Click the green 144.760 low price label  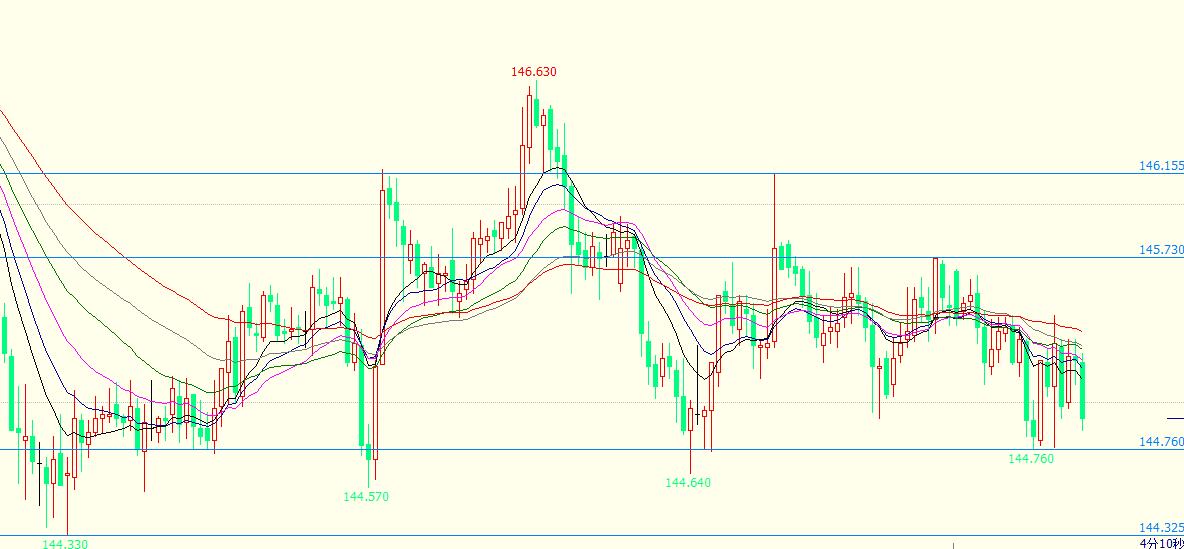click(1031, 458)
